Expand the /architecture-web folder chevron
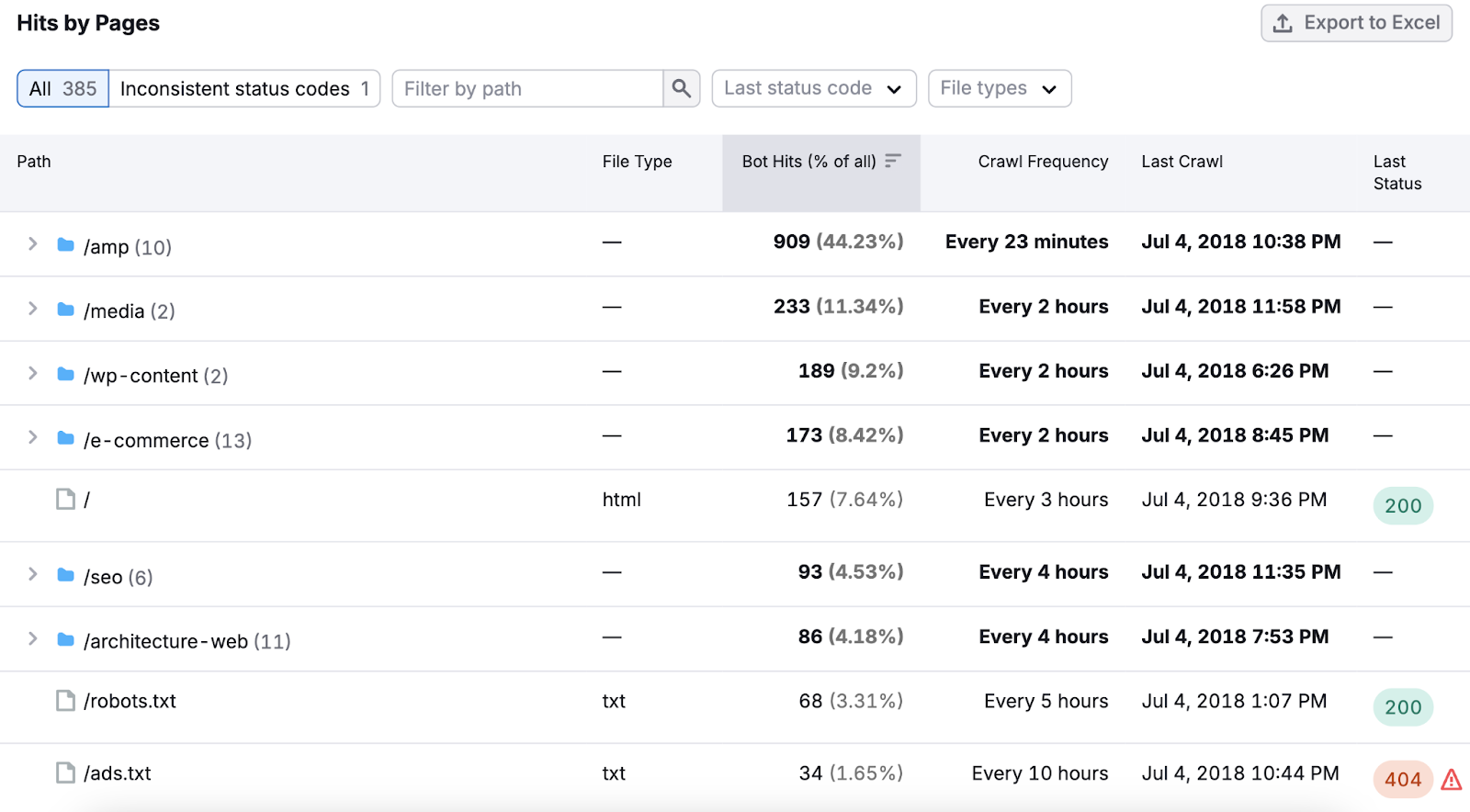The height and width of the screenshot is (812, 1470). coord(33,638)
